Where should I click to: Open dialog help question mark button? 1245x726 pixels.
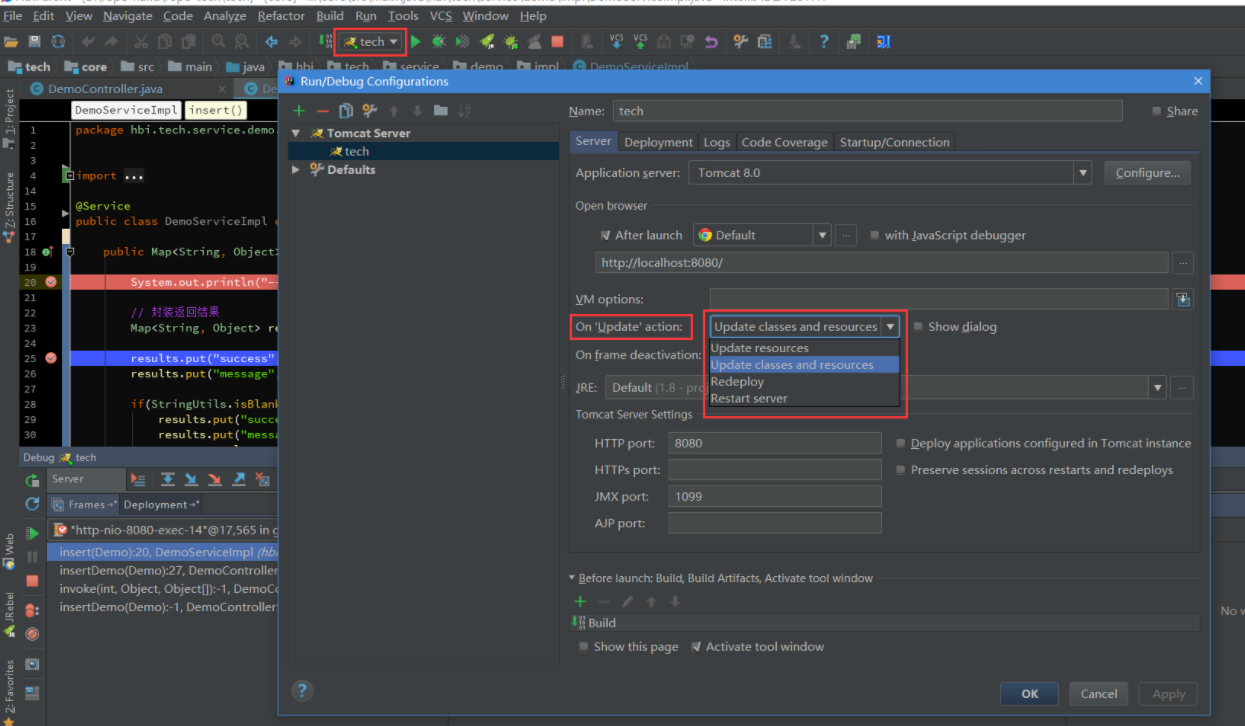point(302,690)
